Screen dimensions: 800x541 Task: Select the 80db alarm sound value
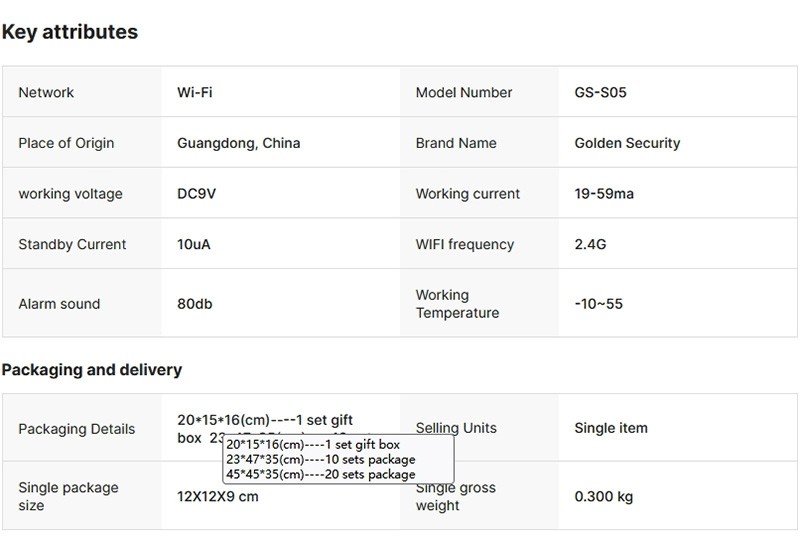[x=195, y=304]
